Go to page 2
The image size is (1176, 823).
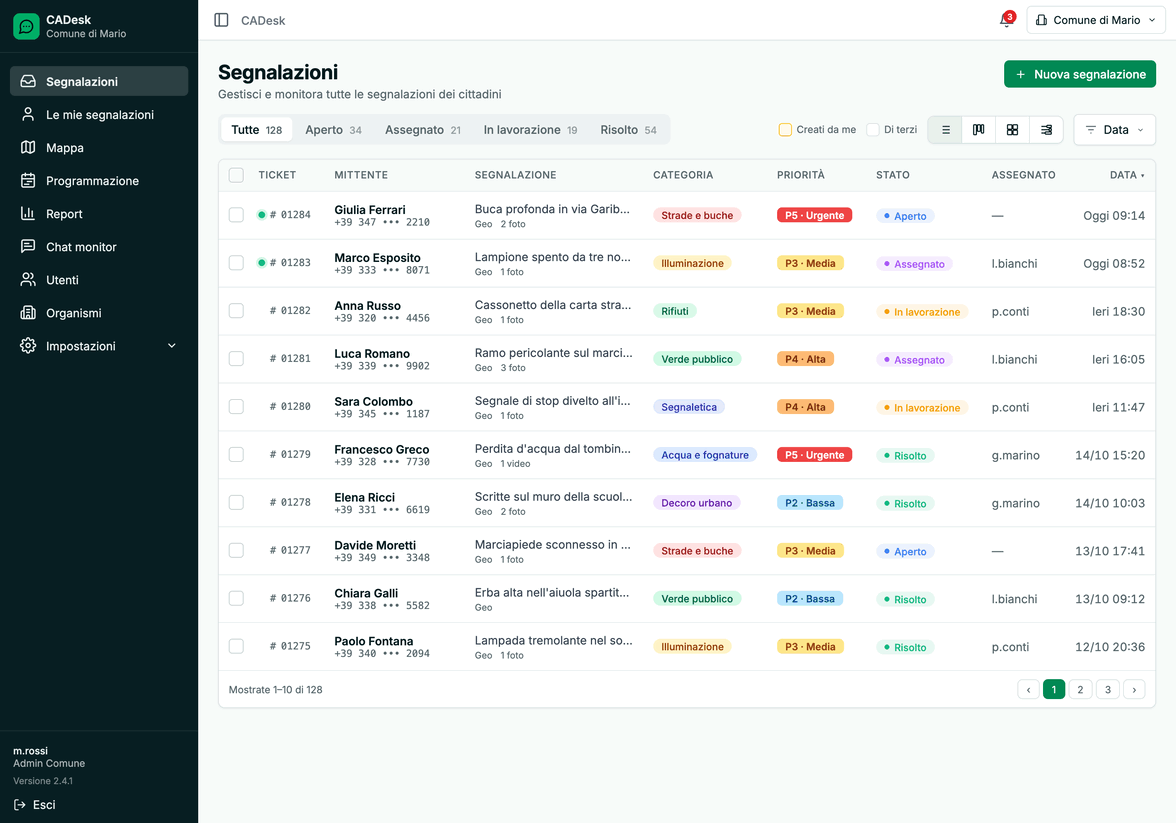pos(1080,689)
